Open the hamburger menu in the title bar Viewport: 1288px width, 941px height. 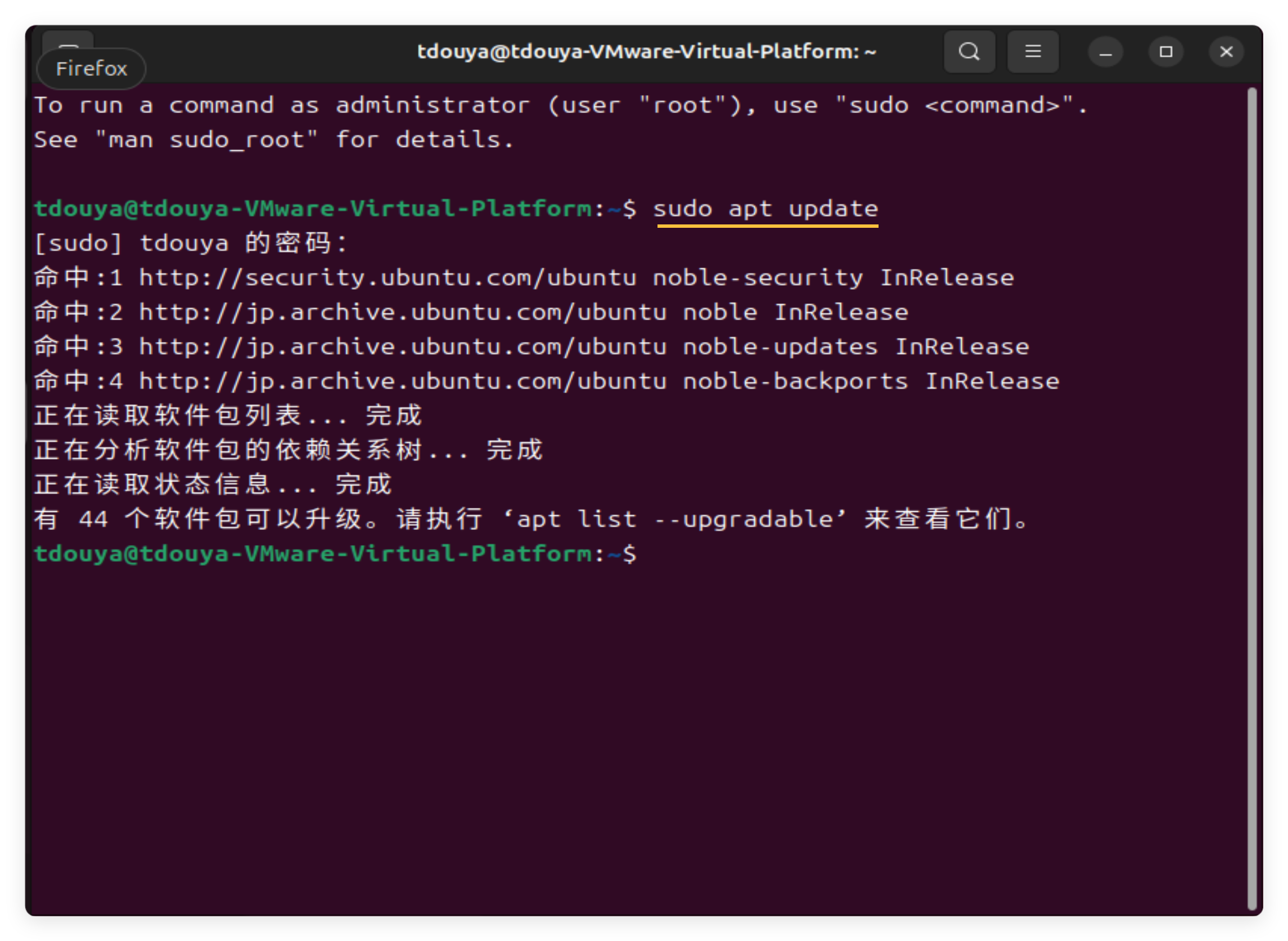[1032, 52]
